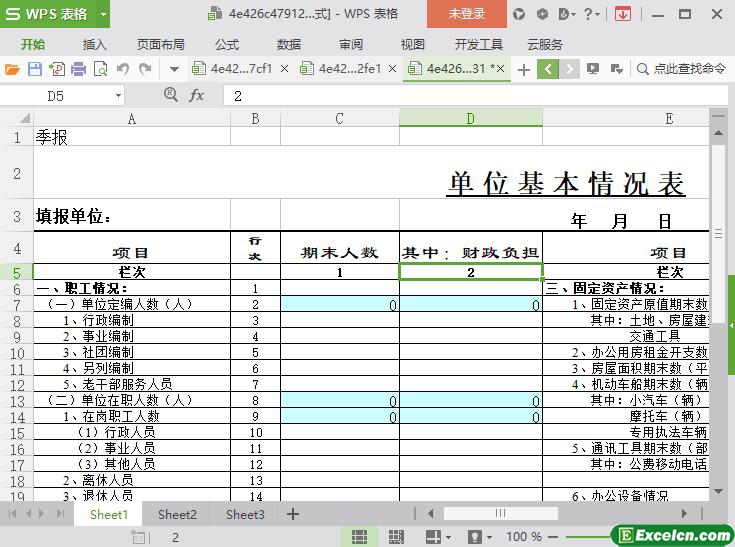
Task: Switch to page break preview in status bar
Action: (x=397, y=537)
